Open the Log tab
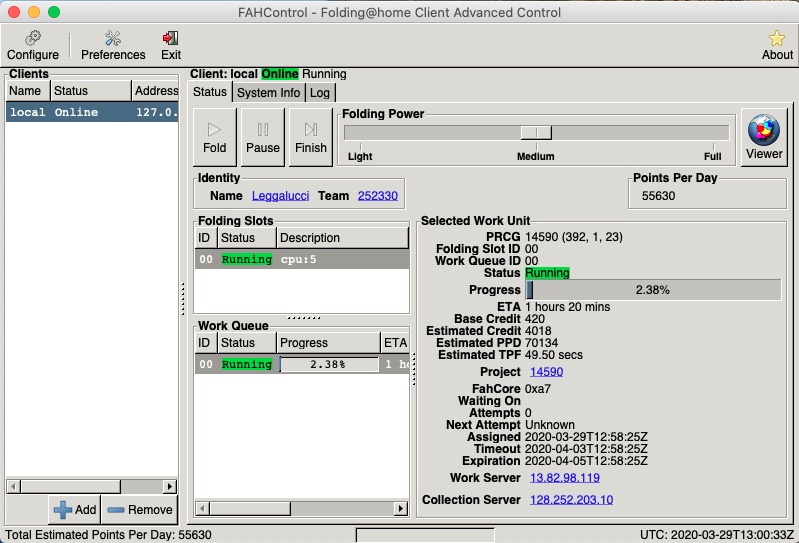 pyautogui.click(x=319, y=92)
